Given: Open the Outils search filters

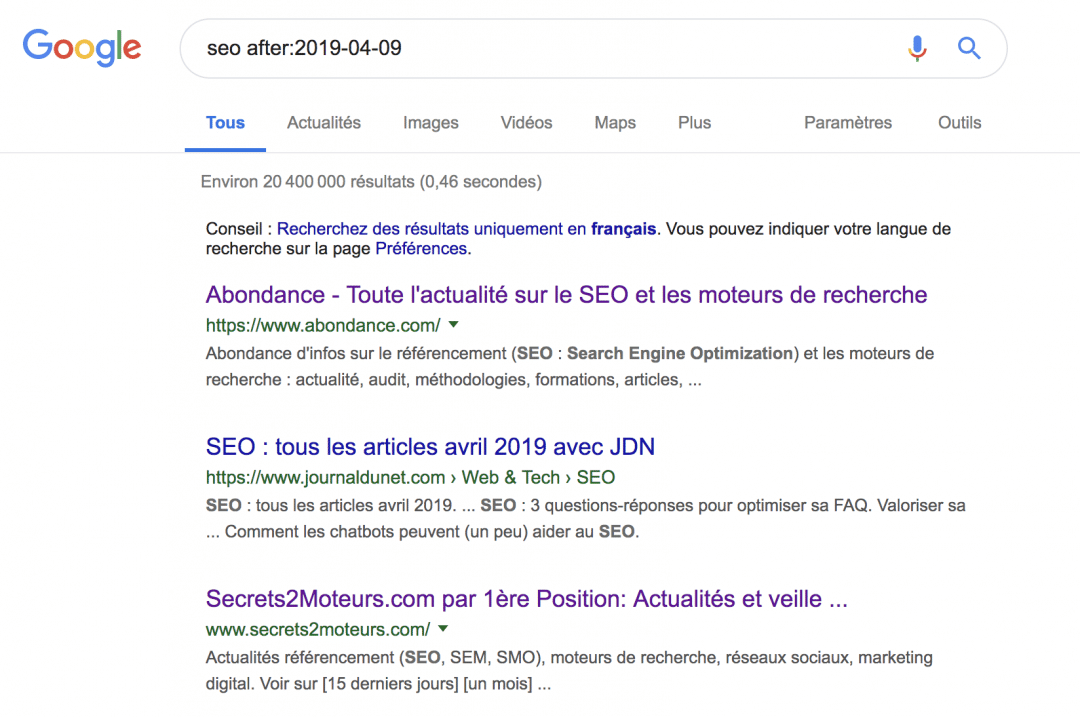Looking at the screenshot, I should (x=959, y=122).
